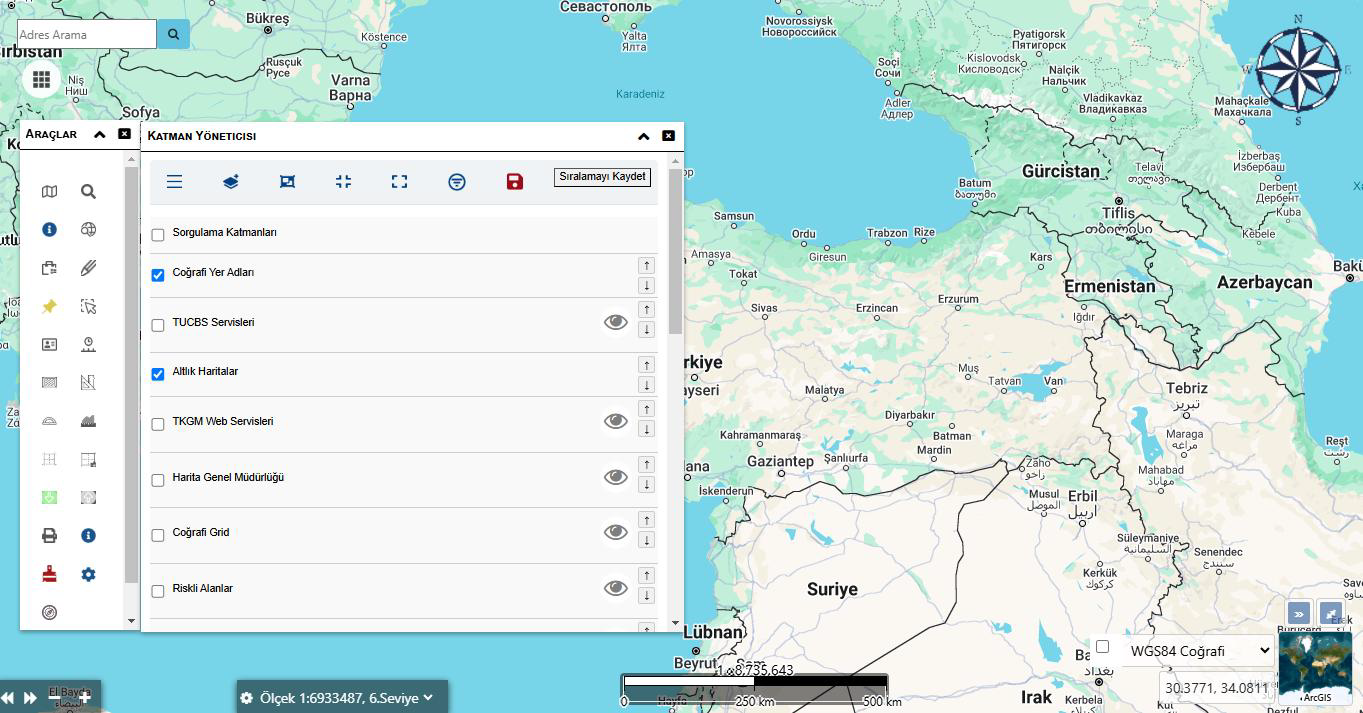Select the magnifier search tool in Araçlar
Viewport: 1363px width, 713px height.
88,192
